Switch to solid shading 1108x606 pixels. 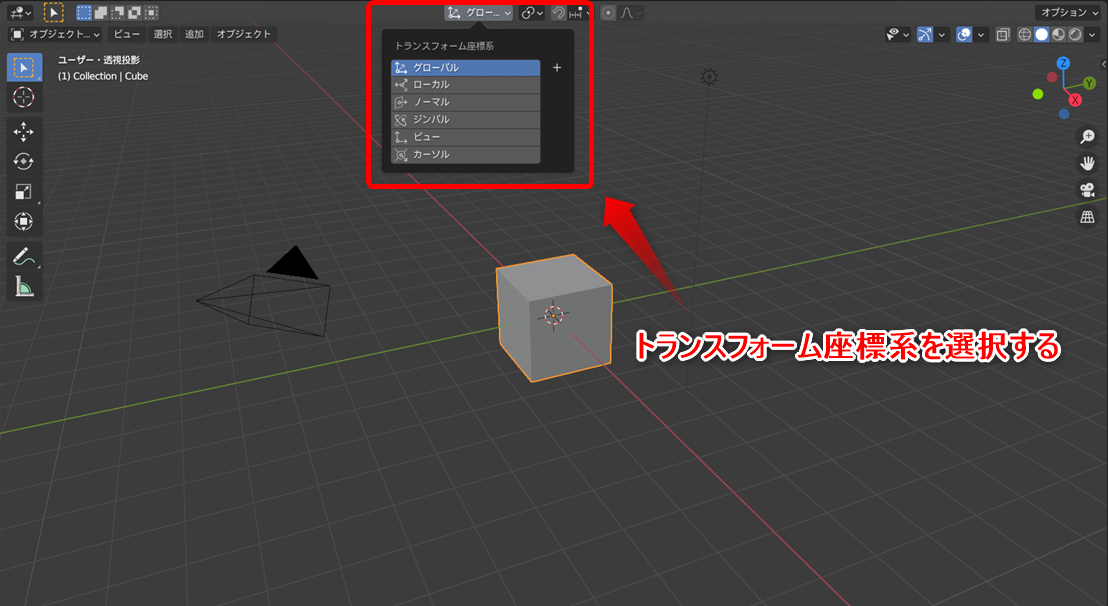pos(1042,34)
